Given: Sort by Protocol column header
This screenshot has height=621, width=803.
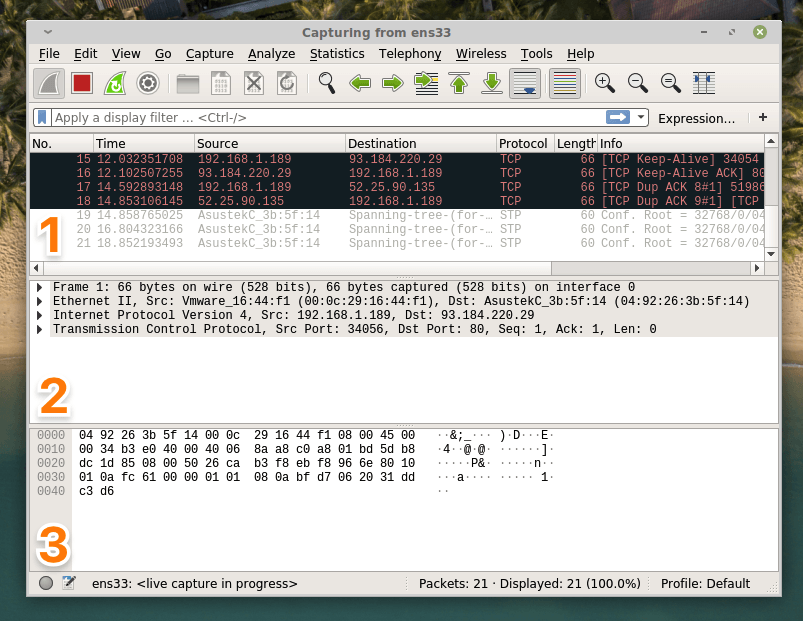Looking at the screenshot, I should click(x=525, y=143).
